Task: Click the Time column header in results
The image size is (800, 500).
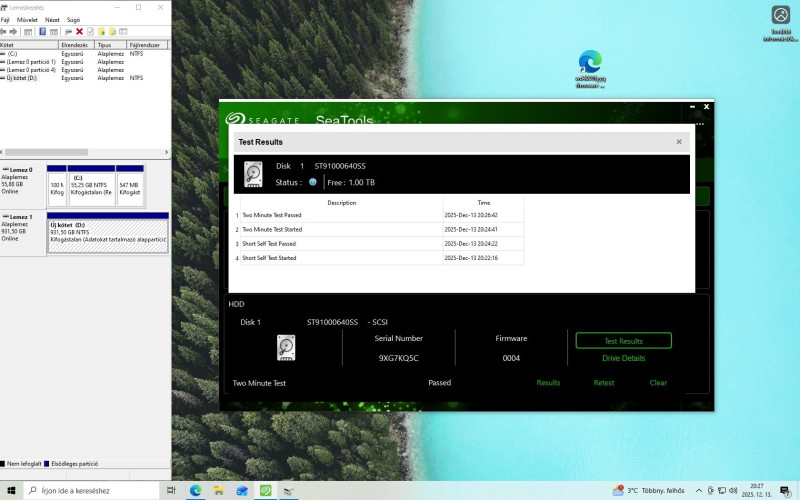Action: (x=484, y=203)
